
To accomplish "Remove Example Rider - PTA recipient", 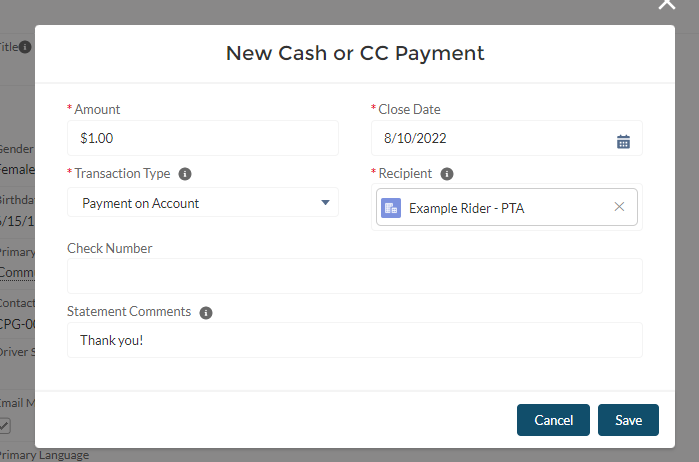I will tap(619, 207).
